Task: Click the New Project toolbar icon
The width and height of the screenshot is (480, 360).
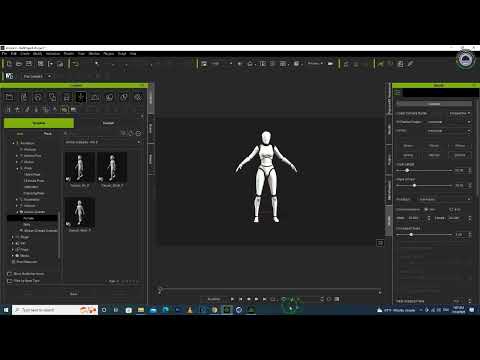Action: (9, 64)
